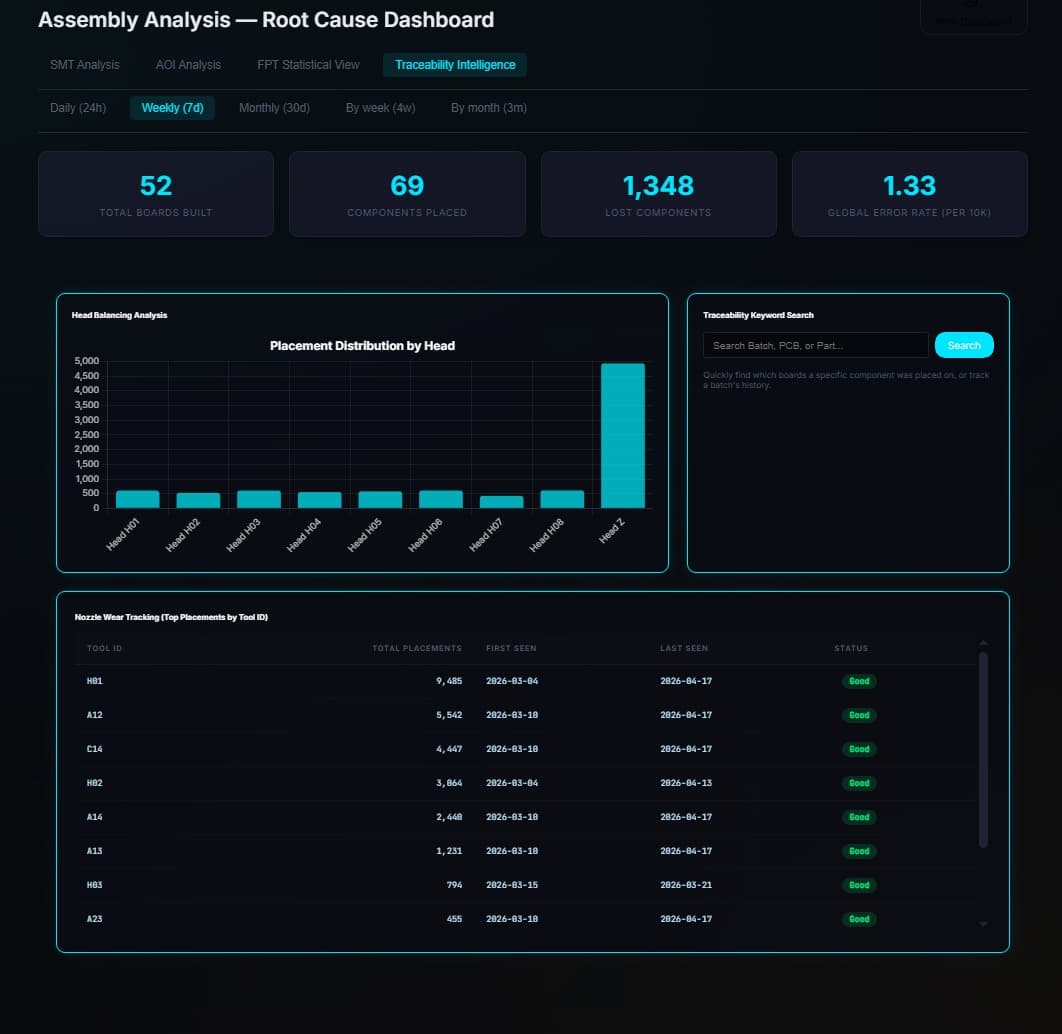Select the By week (4w) range
Viewport: 1062px width, 1034px height.
(381, 108)
